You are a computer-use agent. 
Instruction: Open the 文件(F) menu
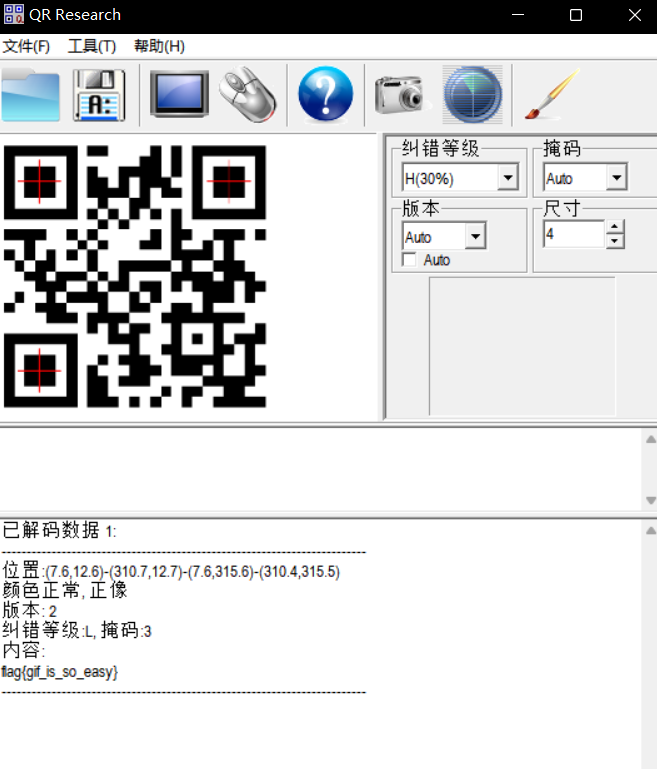coord(26,47)
